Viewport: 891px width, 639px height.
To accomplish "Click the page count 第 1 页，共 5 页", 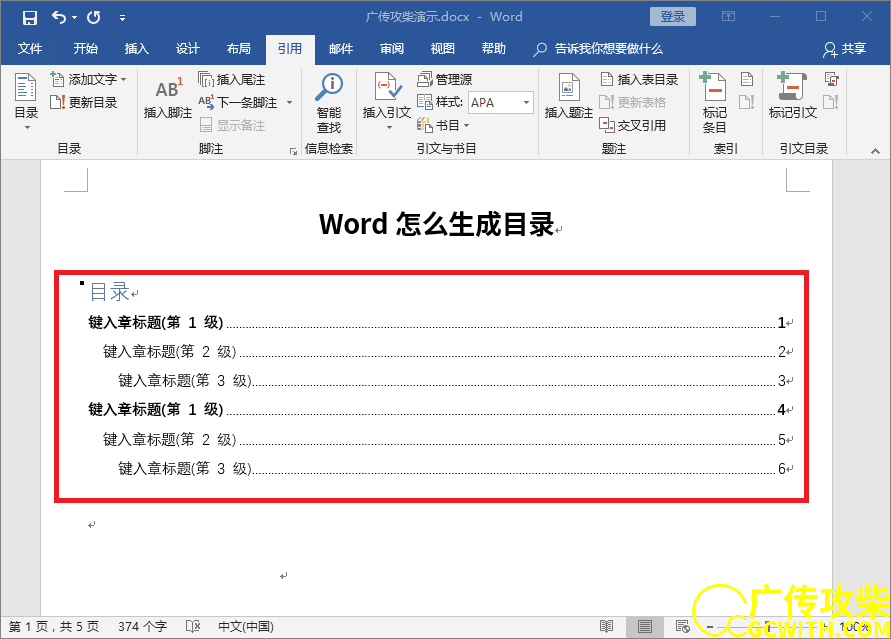I will pos(54,627).
